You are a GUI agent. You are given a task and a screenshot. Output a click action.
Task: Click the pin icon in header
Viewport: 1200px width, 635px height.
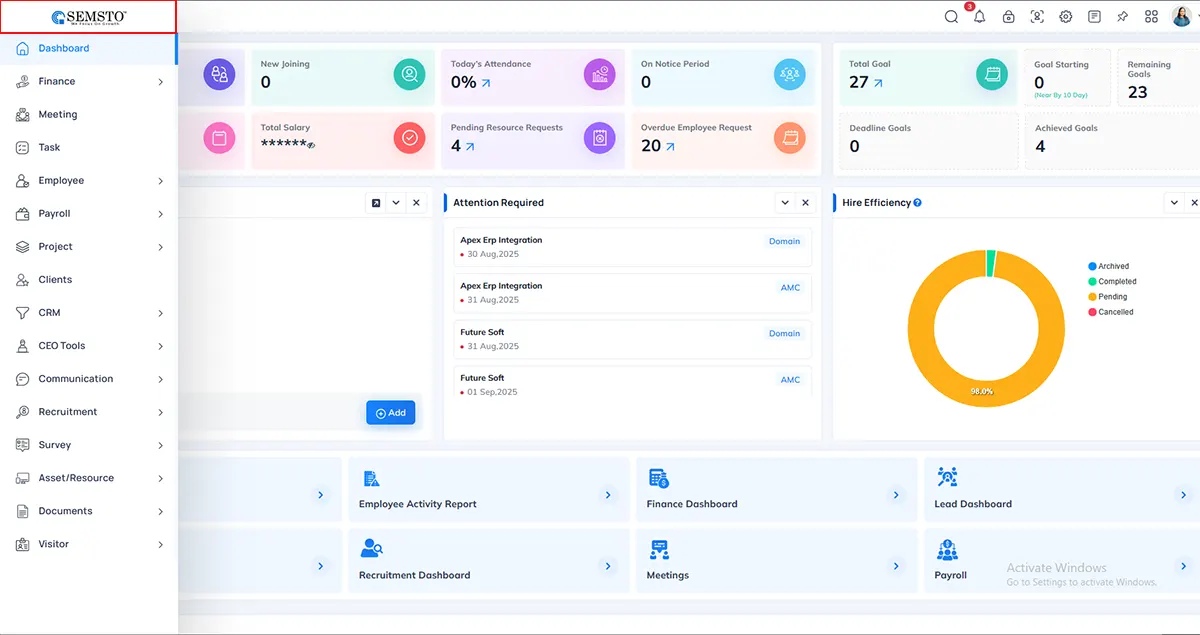coord(1123,17)
